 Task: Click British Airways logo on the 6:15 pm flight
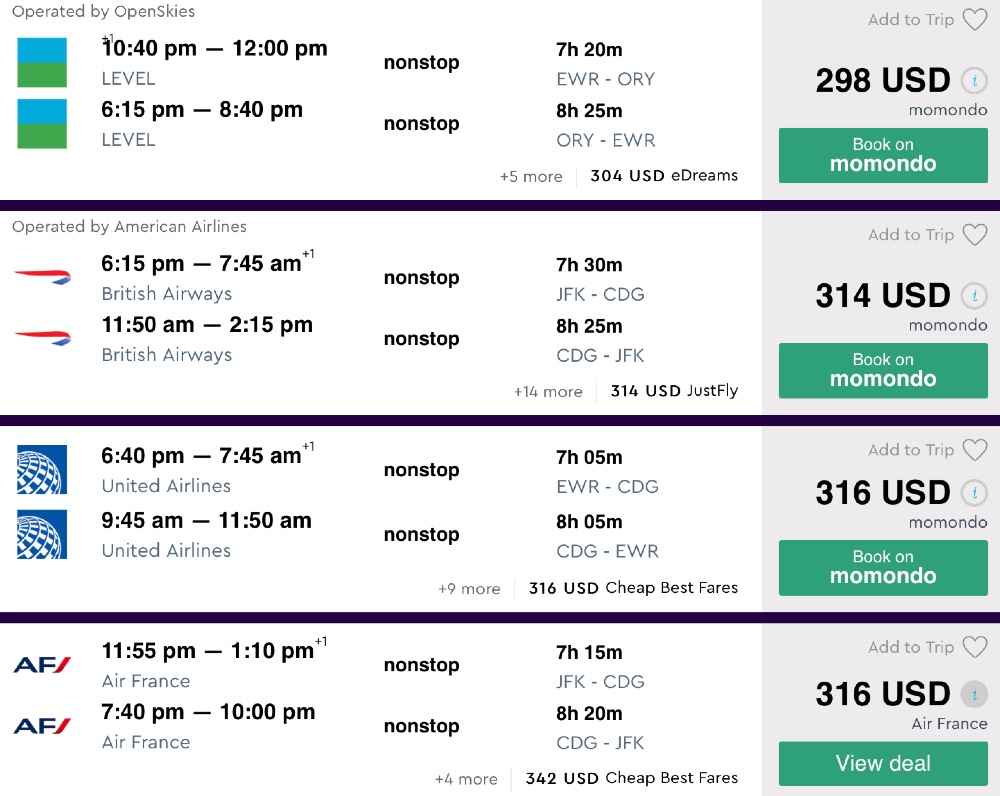click(x=42, y=277)
